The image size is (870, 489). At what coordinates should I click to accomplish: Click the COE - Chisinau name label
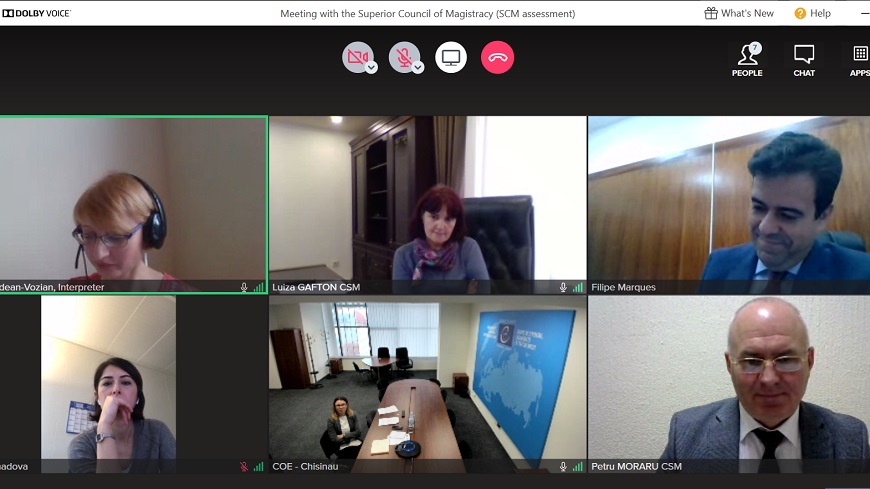(x=305, y=466)
